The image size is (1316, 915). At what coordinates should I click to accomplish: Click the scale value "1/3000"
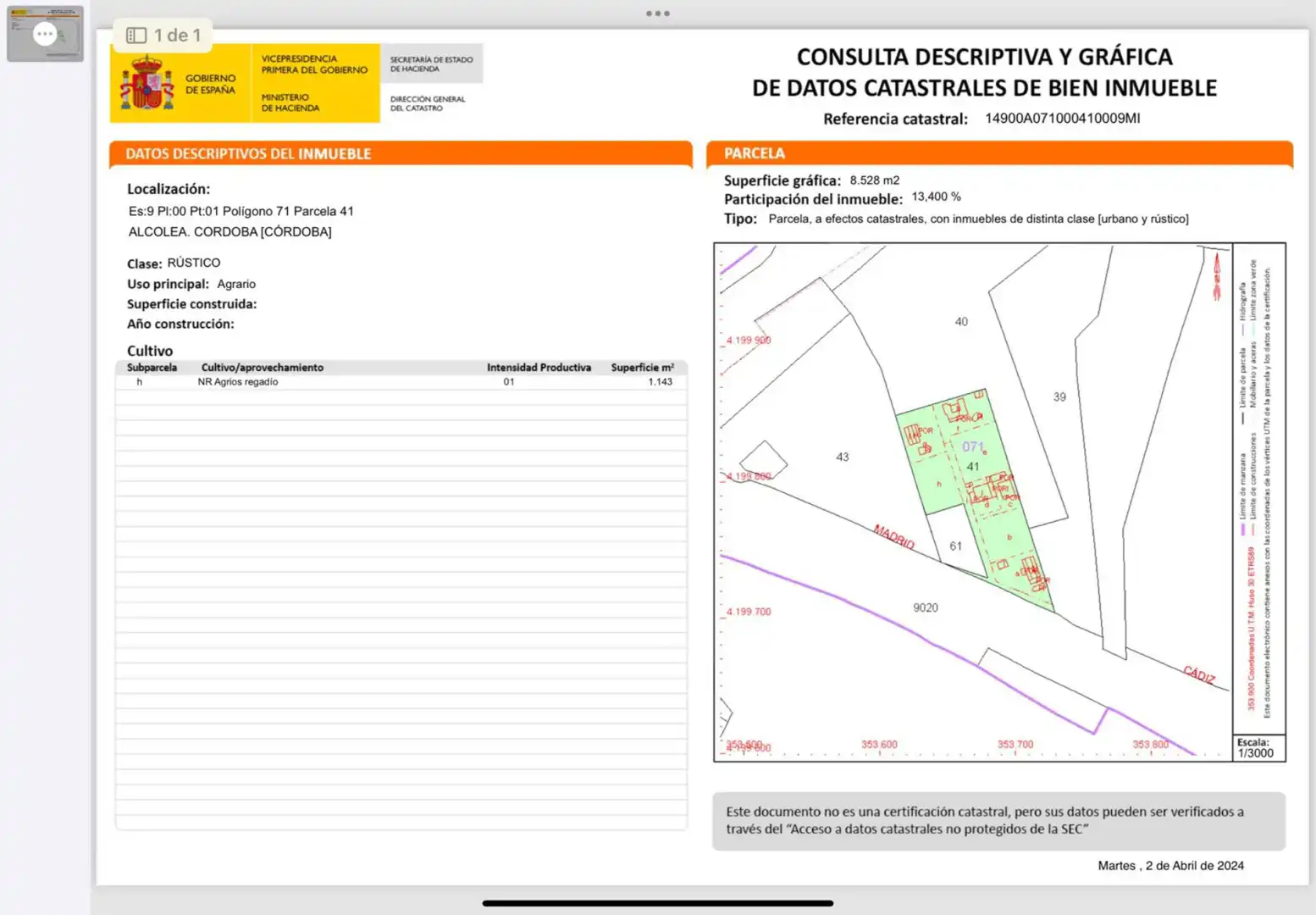tap(1255, 753)
